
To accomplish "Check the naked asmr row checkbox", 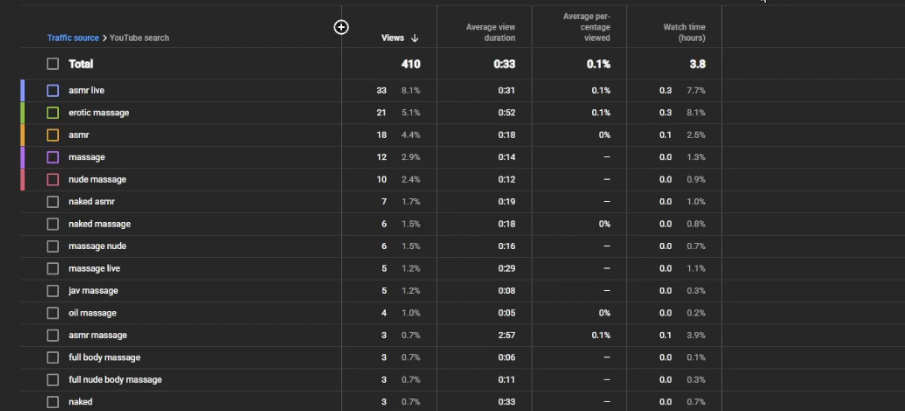I will 53,201.
